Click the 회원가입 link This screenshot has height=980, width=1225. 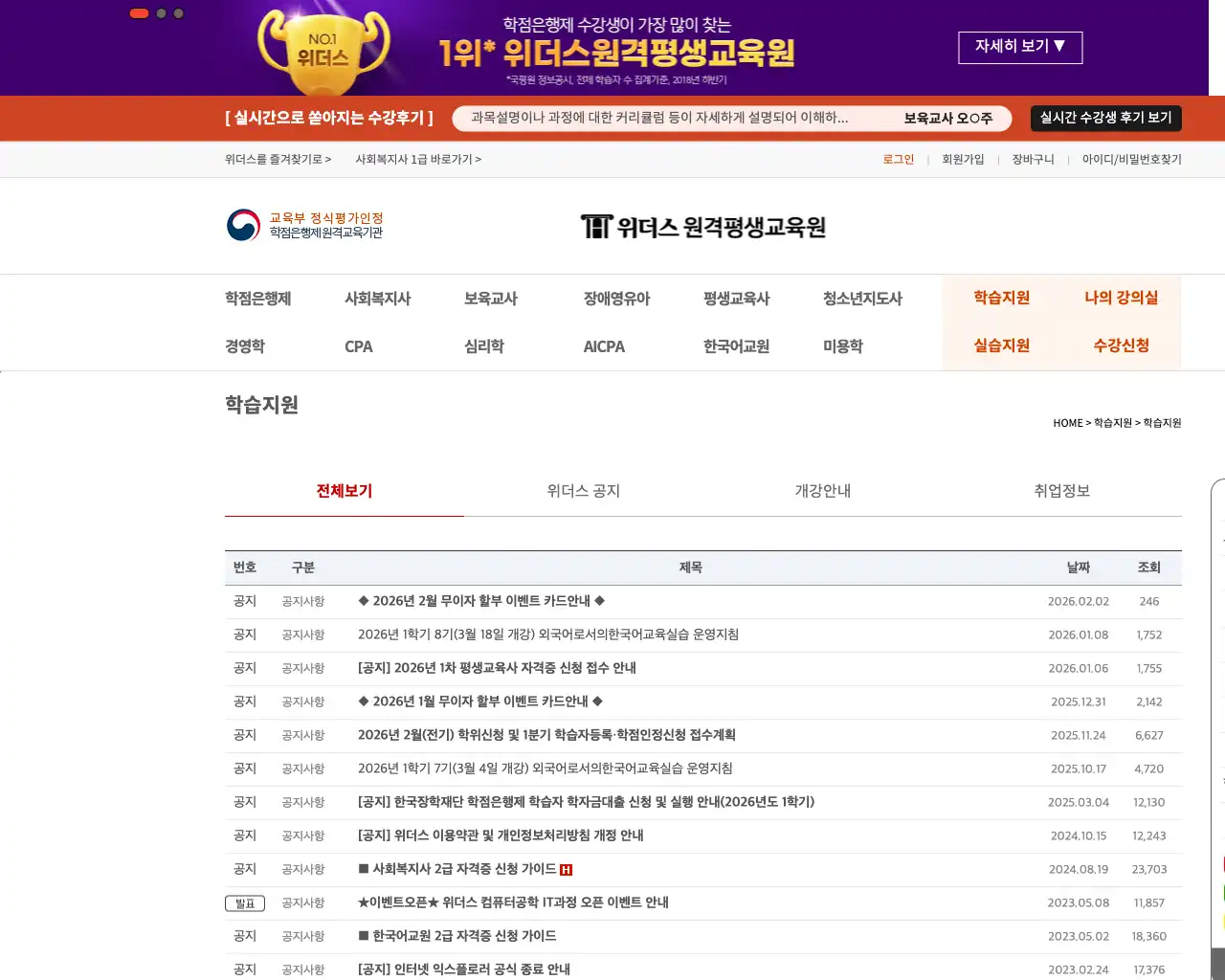point(963,159)
